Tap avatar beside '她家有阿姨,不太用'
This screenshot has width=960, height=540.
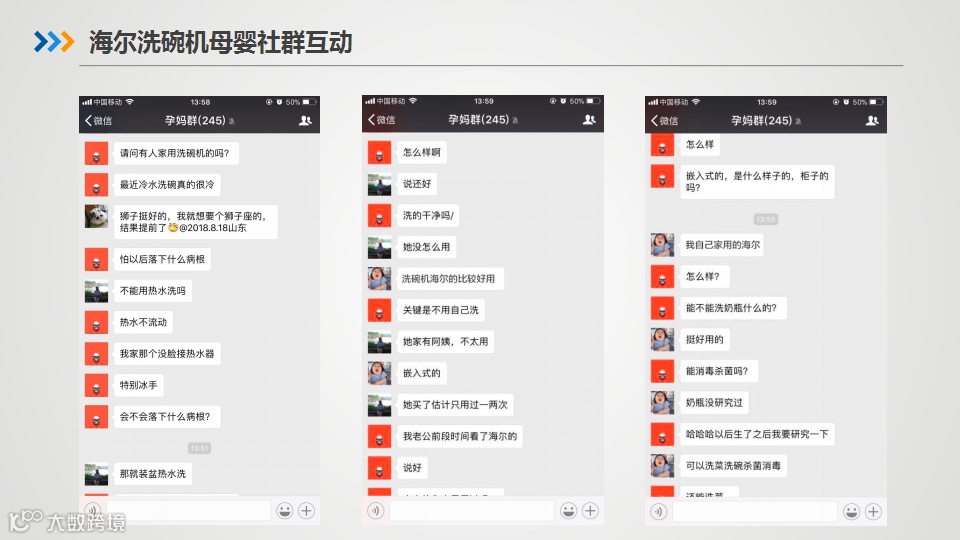[379, 342]
